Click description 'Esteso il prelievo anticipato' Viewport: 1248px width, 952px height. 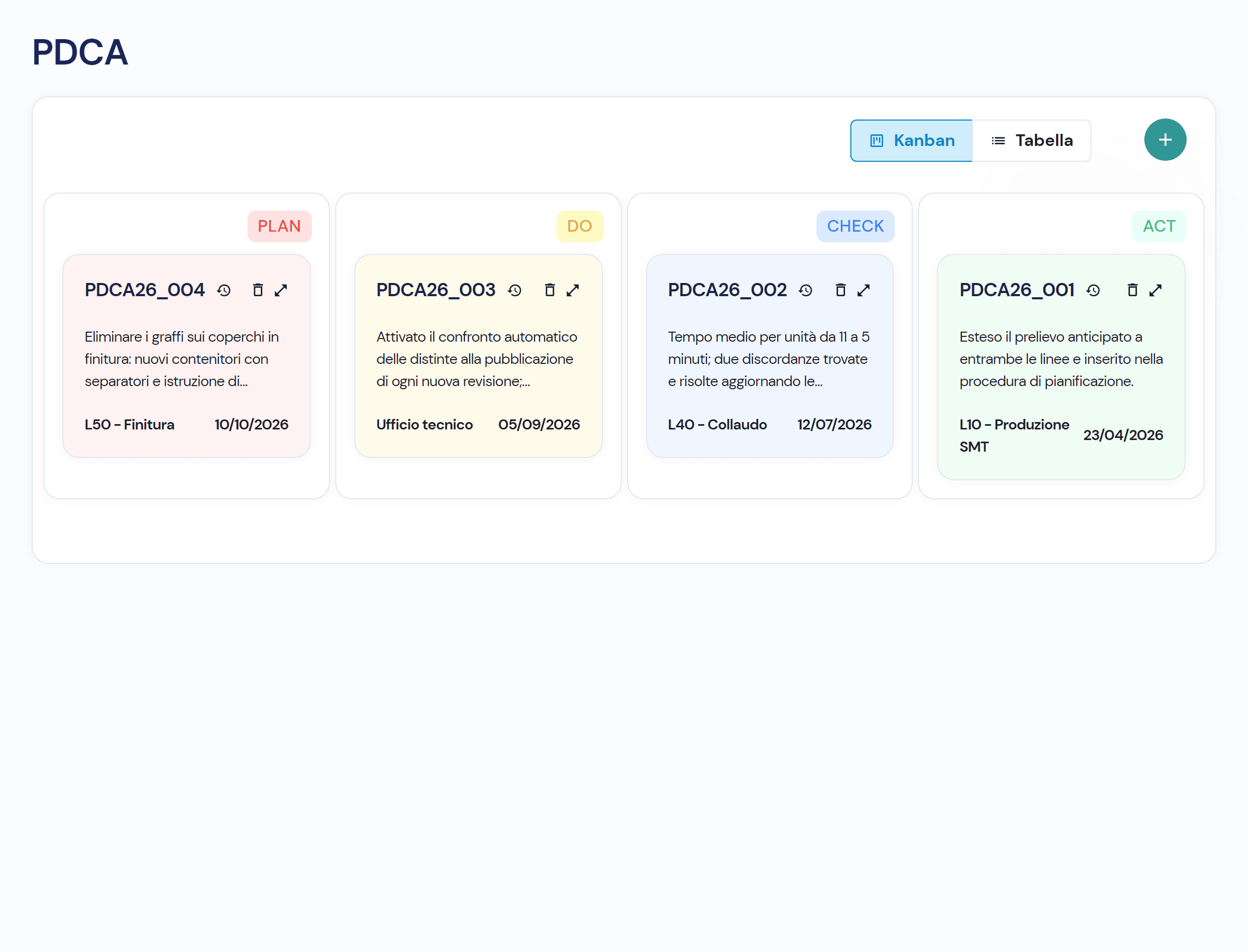pyautogui.click(x=1061, y=359)
